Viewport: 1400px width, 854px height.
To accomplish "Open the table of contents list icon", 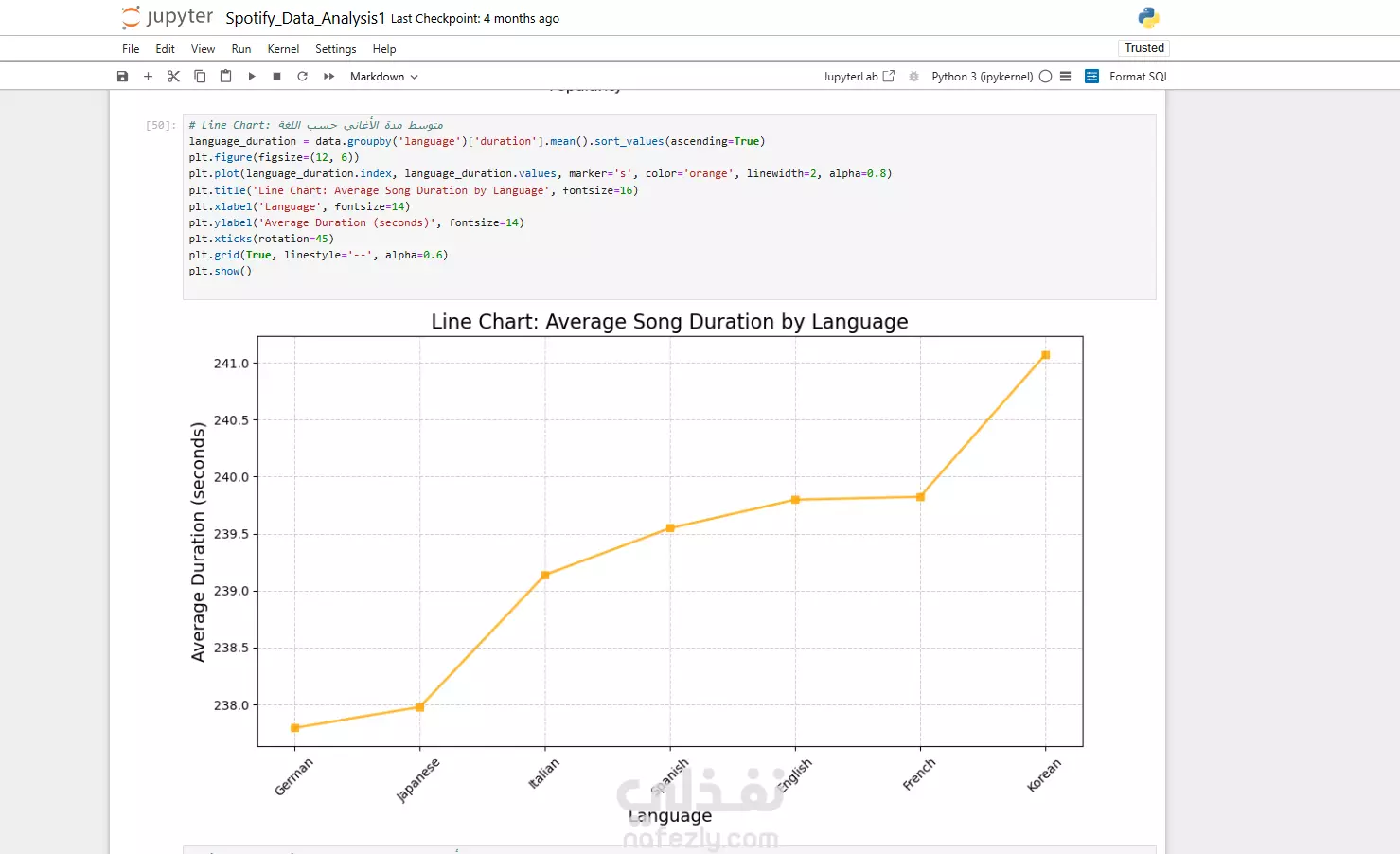I will (1065, 77).
